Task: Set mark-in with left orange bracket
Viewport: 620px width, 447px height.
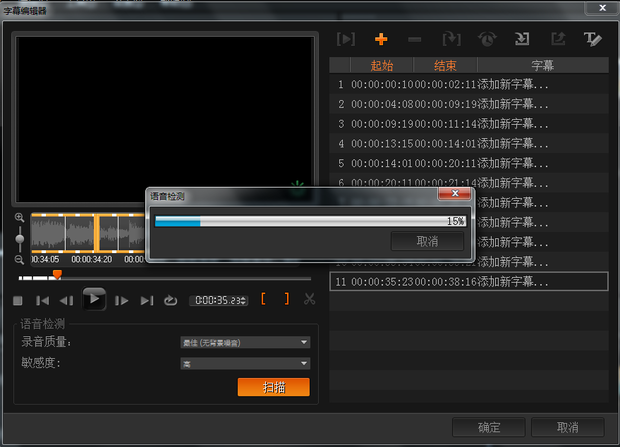Action: click(x=264, y=299)
